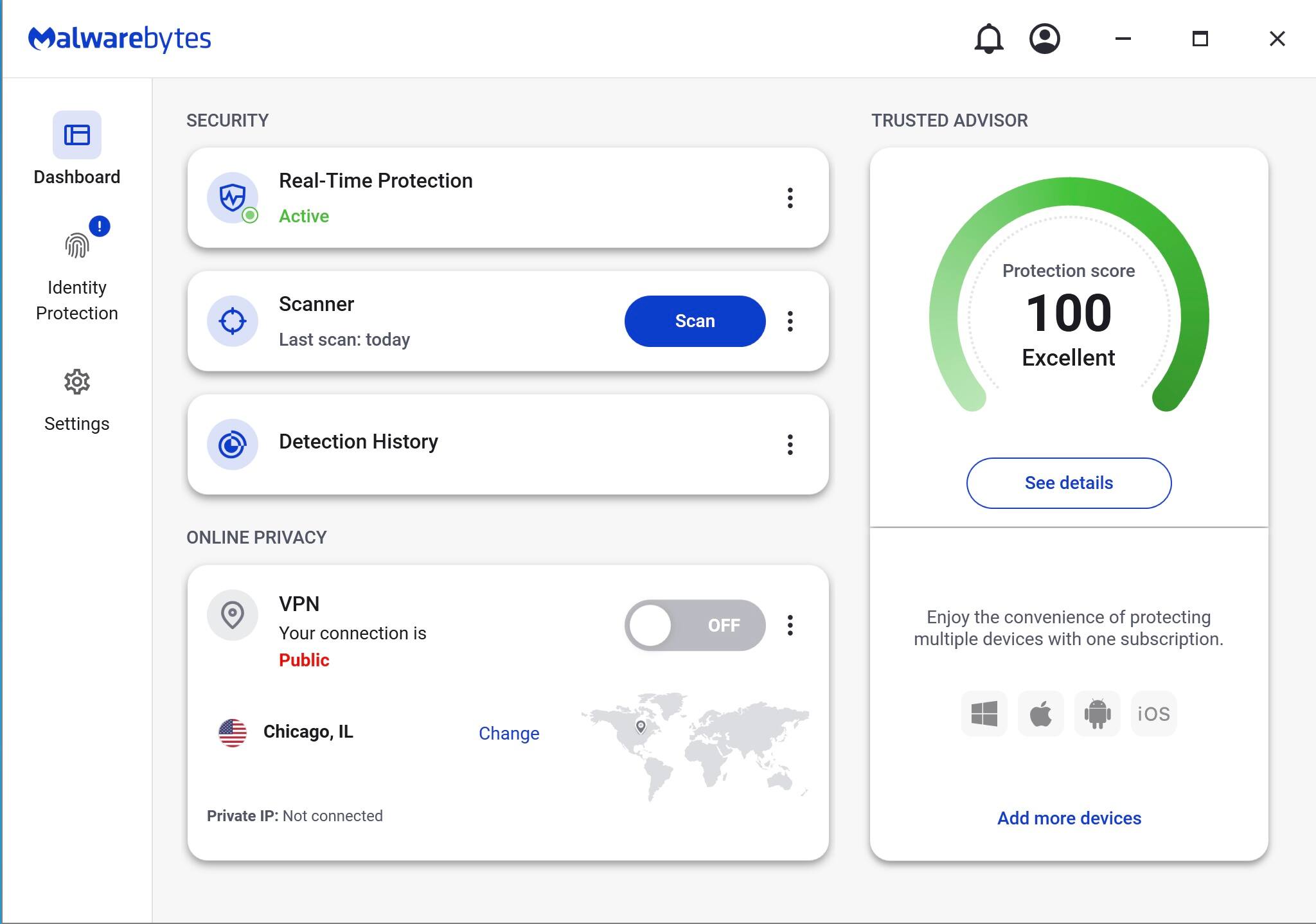Click the VPN location pin icon
The height and width of the screenshot is (924, 1316).
[x=233, y=615]
